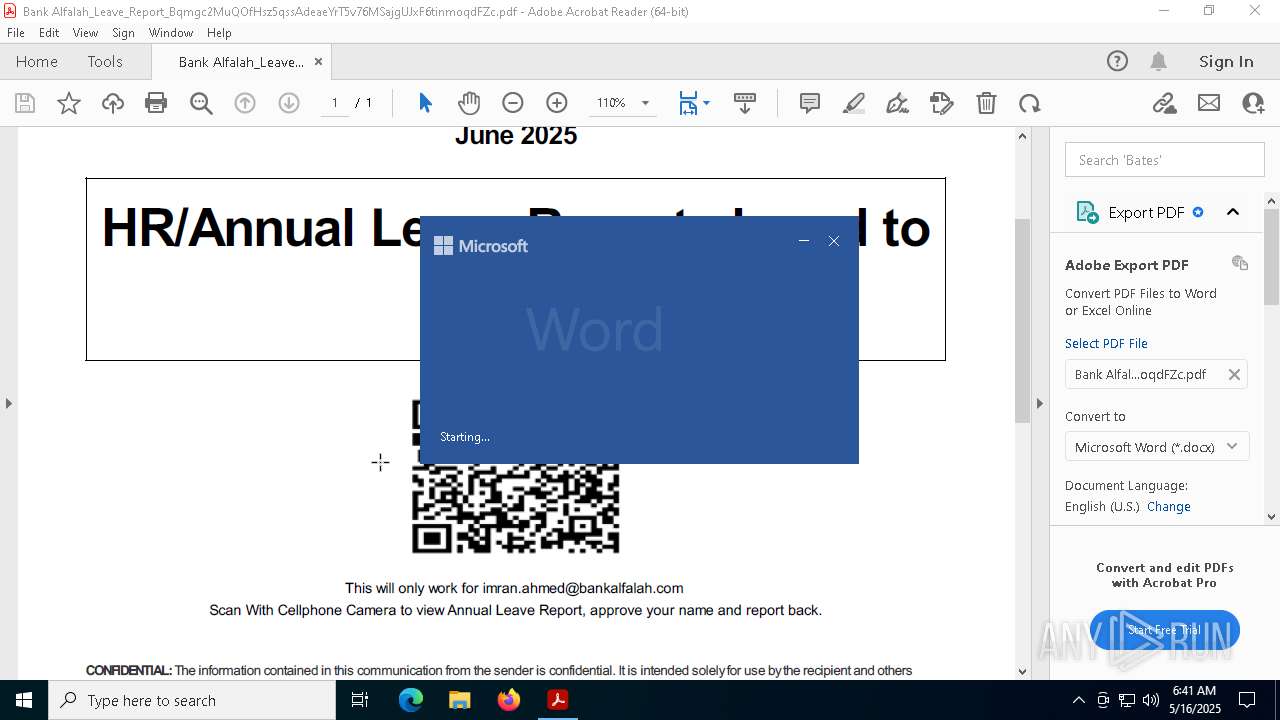This screenshot has width=1280, height=720.
Task: Open the system volume control
Action: pyautogui.click(x=1151, y=700)
